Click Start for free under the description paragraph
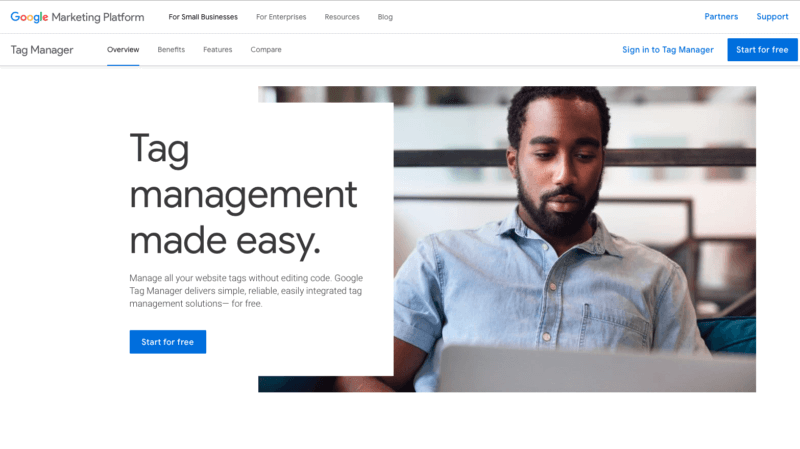Screen dimensions: 800x449 tap(168, 342)
